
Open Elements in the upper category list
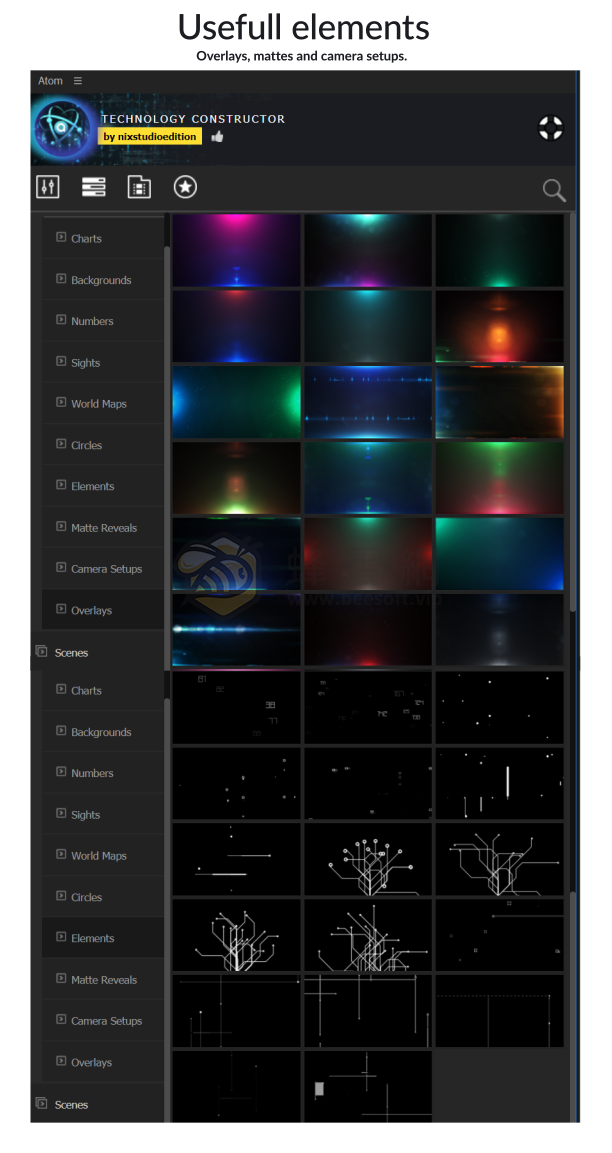click(x=103, y=486)
